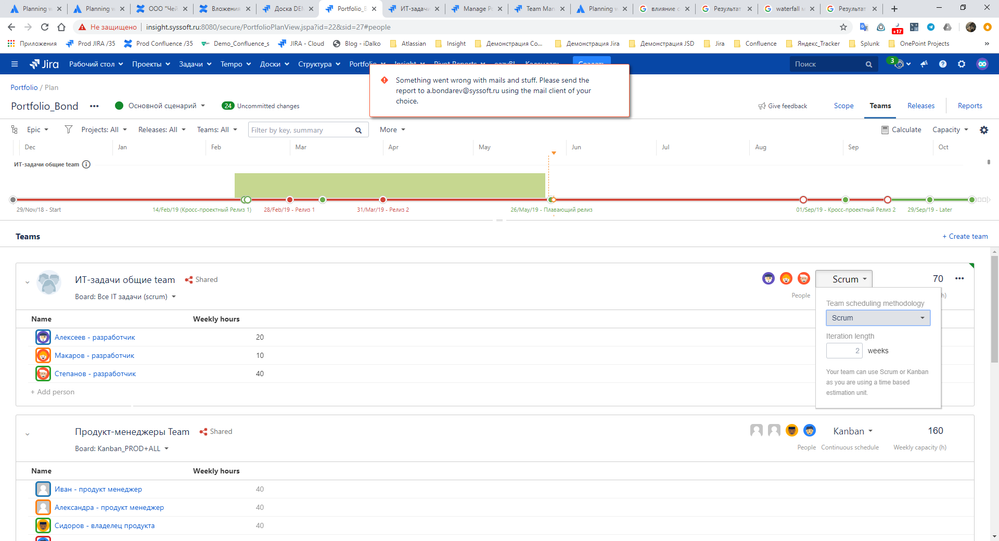Click the Filter by key, summary field
Screen dimensions: 999x541
click(308, 130)
